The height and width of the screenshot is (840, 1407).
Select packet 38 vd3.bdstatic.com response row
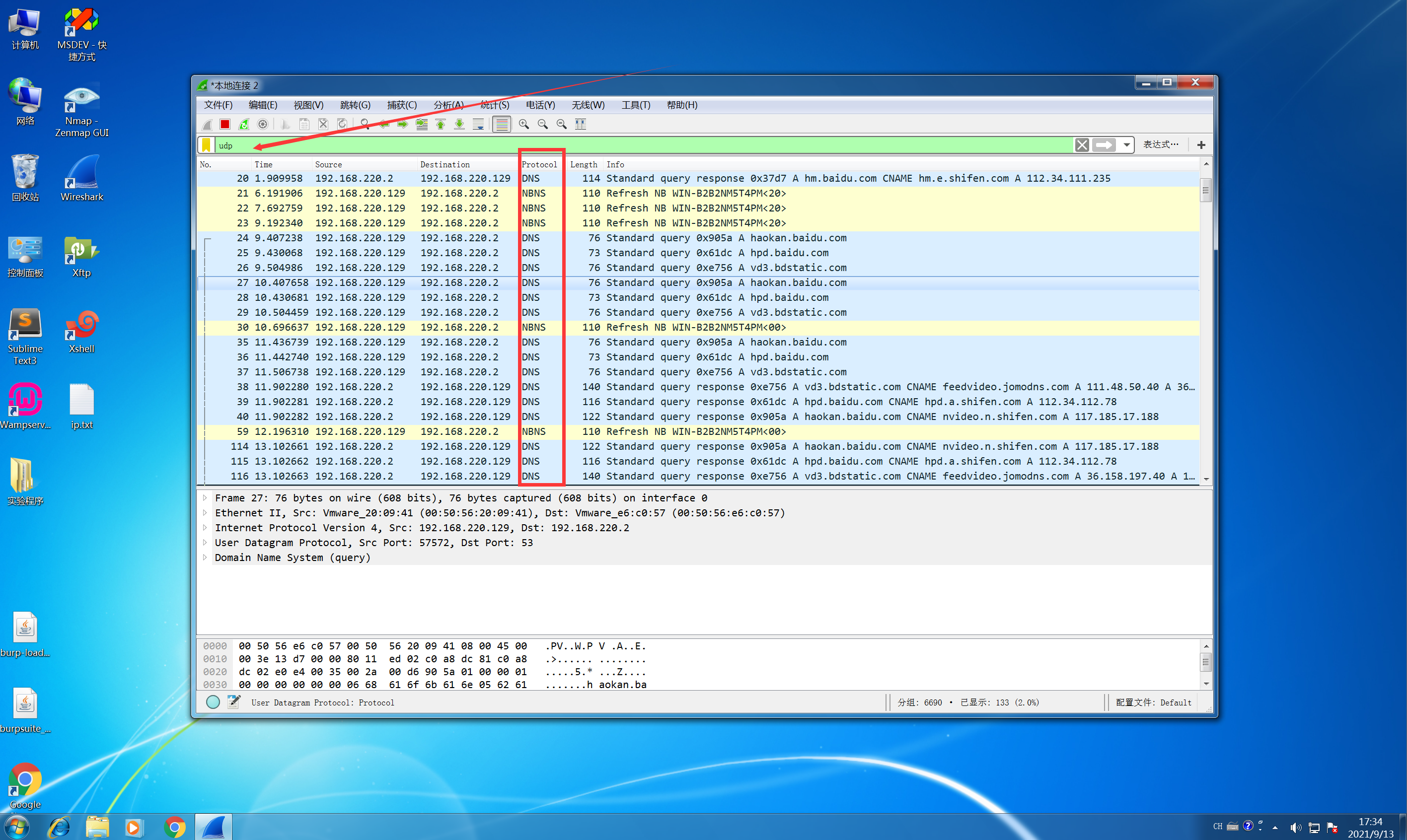tap(698, 387)
